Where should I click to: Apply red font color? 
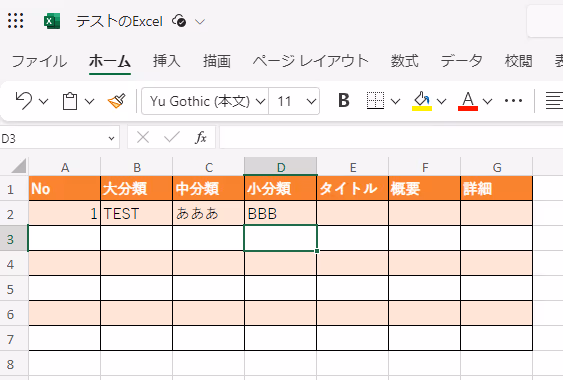[x=468, y=101]
